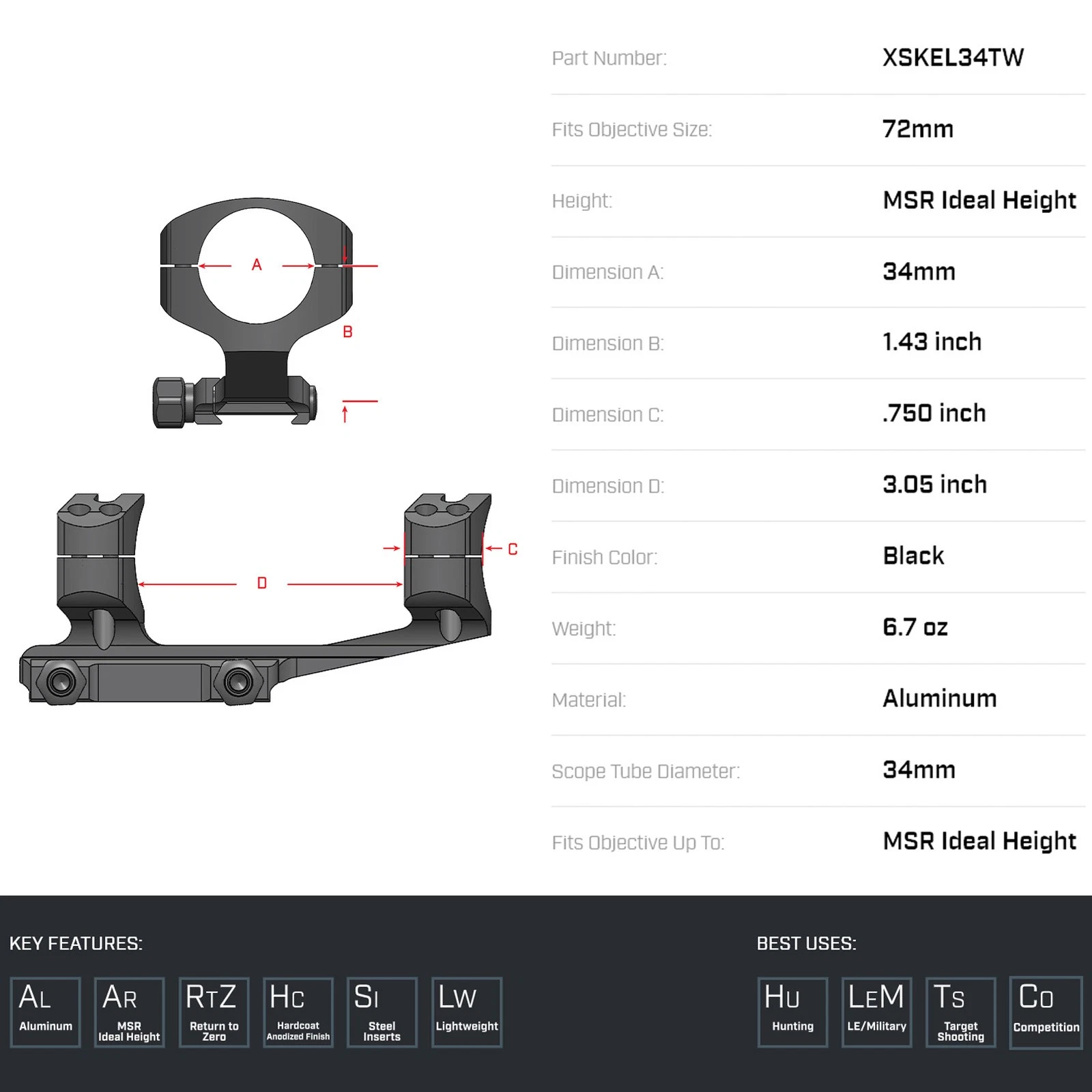Click the Finish Color value Black
The height and width of the screenshot is (1092, 1092).
click(913, 556)
